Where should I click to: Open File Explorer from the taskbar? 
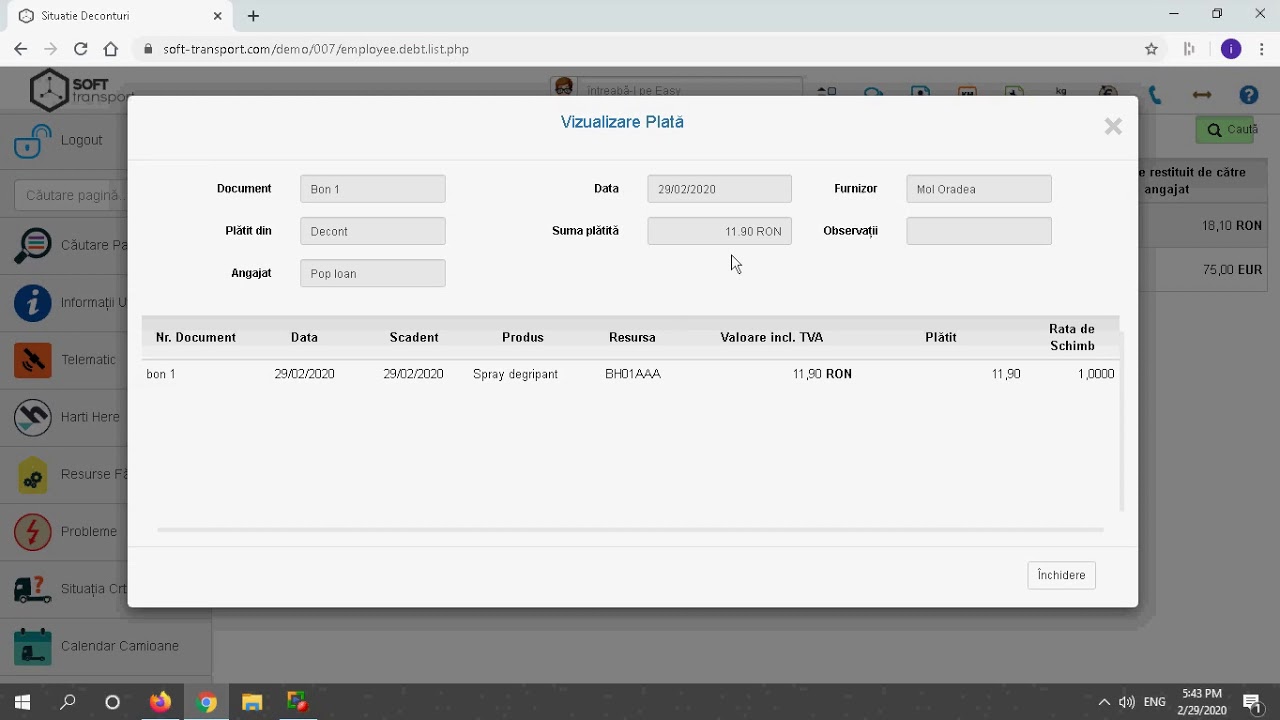252,702
